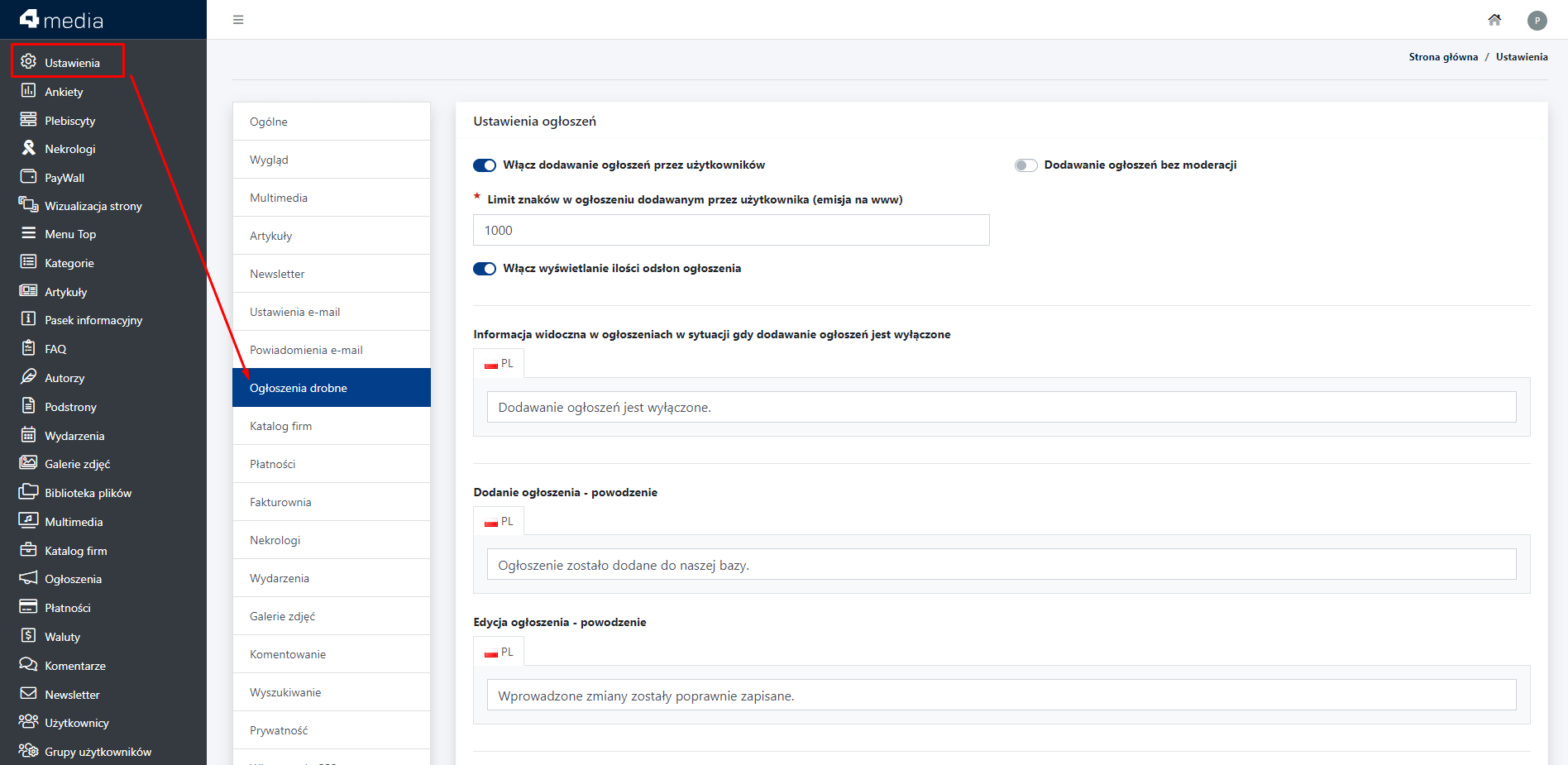Open the Komentowanie settings tab
The height and width of the screenshot is (765, 1568).
pos(332,654)
